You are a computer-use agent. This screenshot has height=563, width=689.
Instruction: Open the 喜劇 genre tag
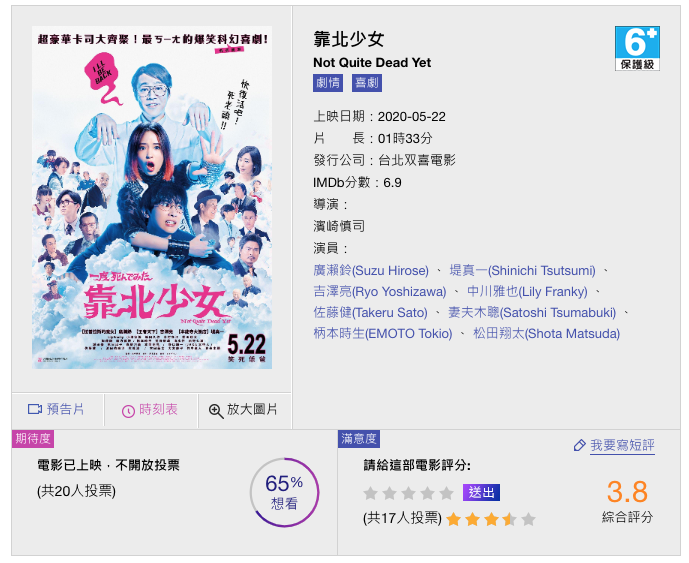367,83
